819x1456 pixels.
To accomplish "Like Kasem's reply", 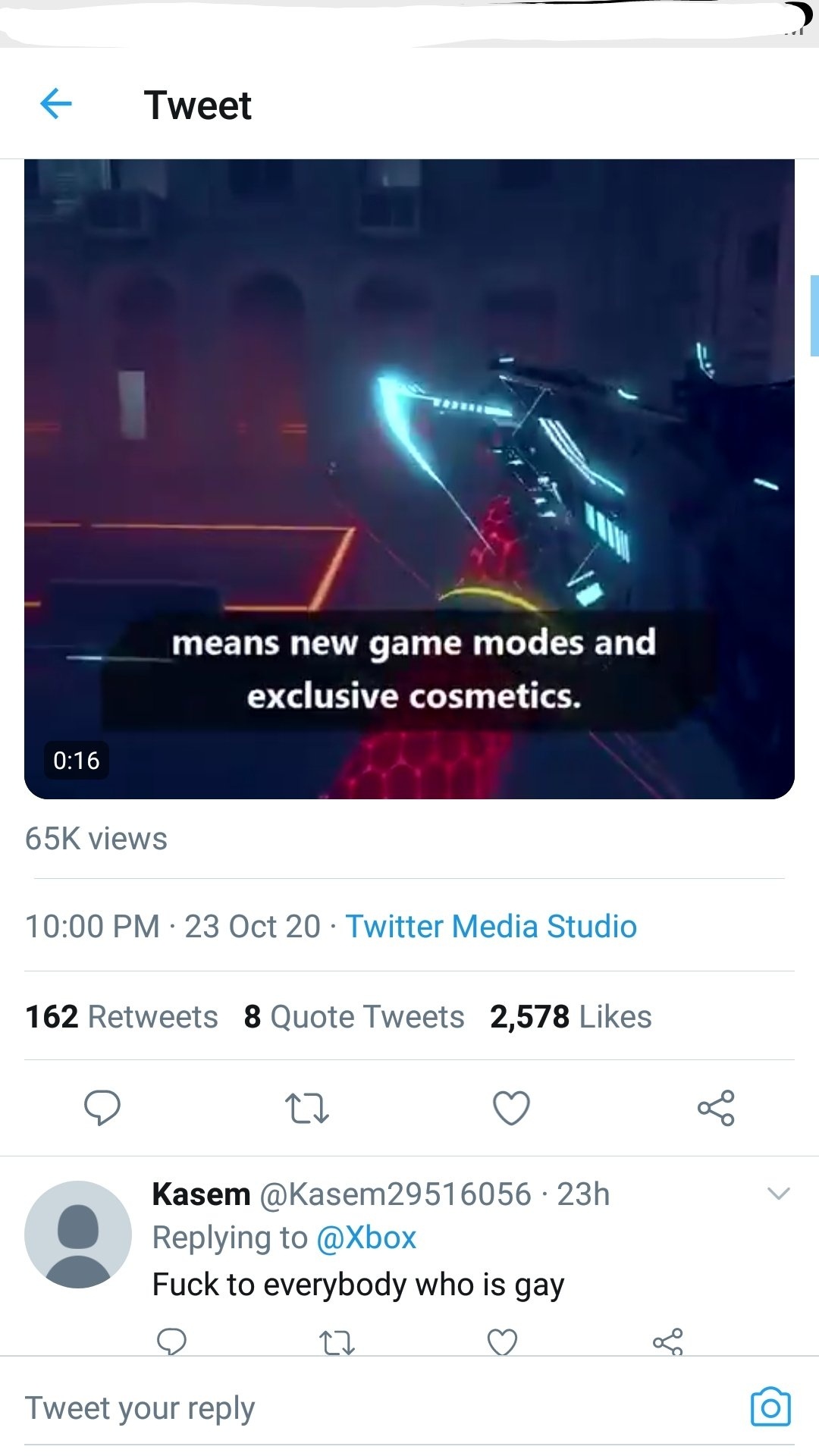I will click(x=502, y=1342).
